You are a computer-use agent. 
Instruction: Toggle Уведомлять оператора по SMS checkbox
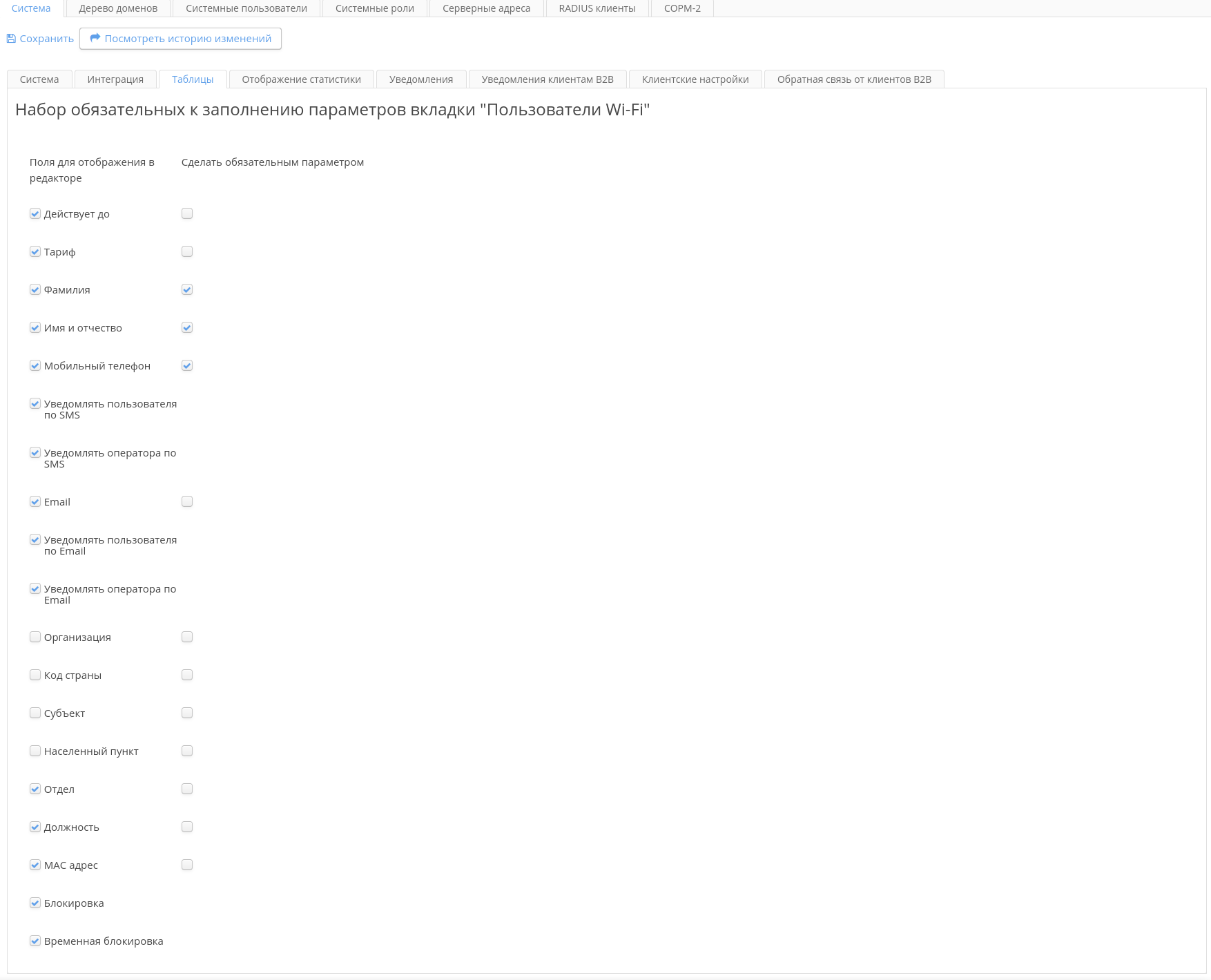(35, 453)
